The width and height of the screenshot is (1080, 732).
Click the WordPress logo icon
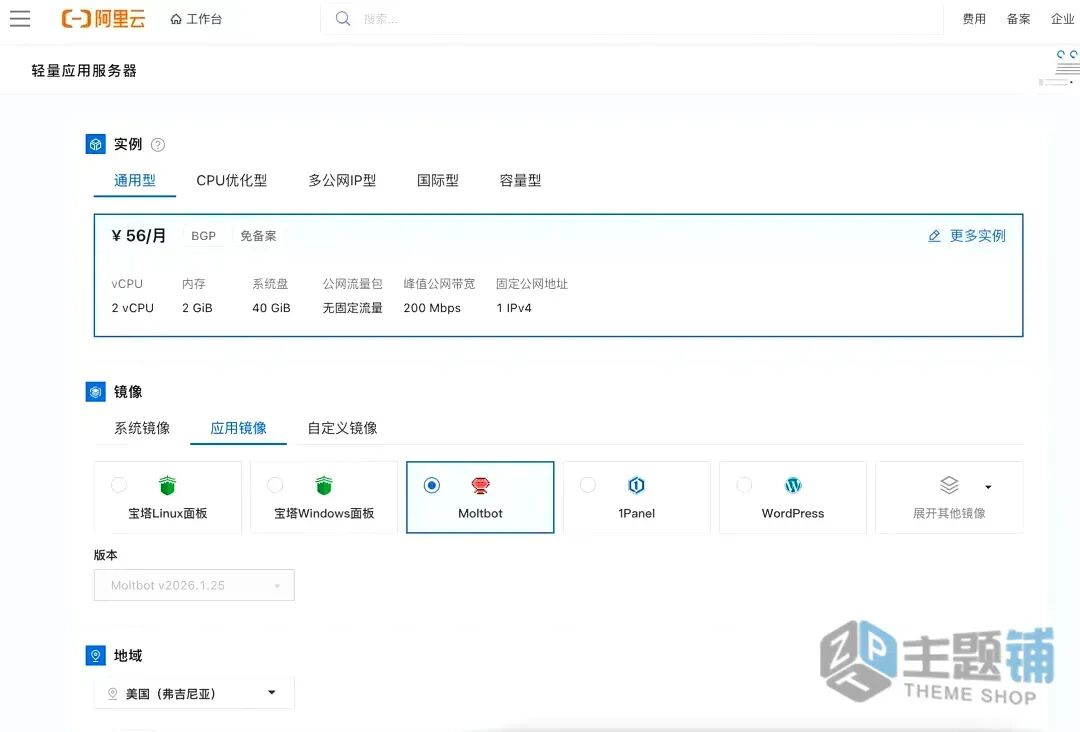(x=793, y=485)
